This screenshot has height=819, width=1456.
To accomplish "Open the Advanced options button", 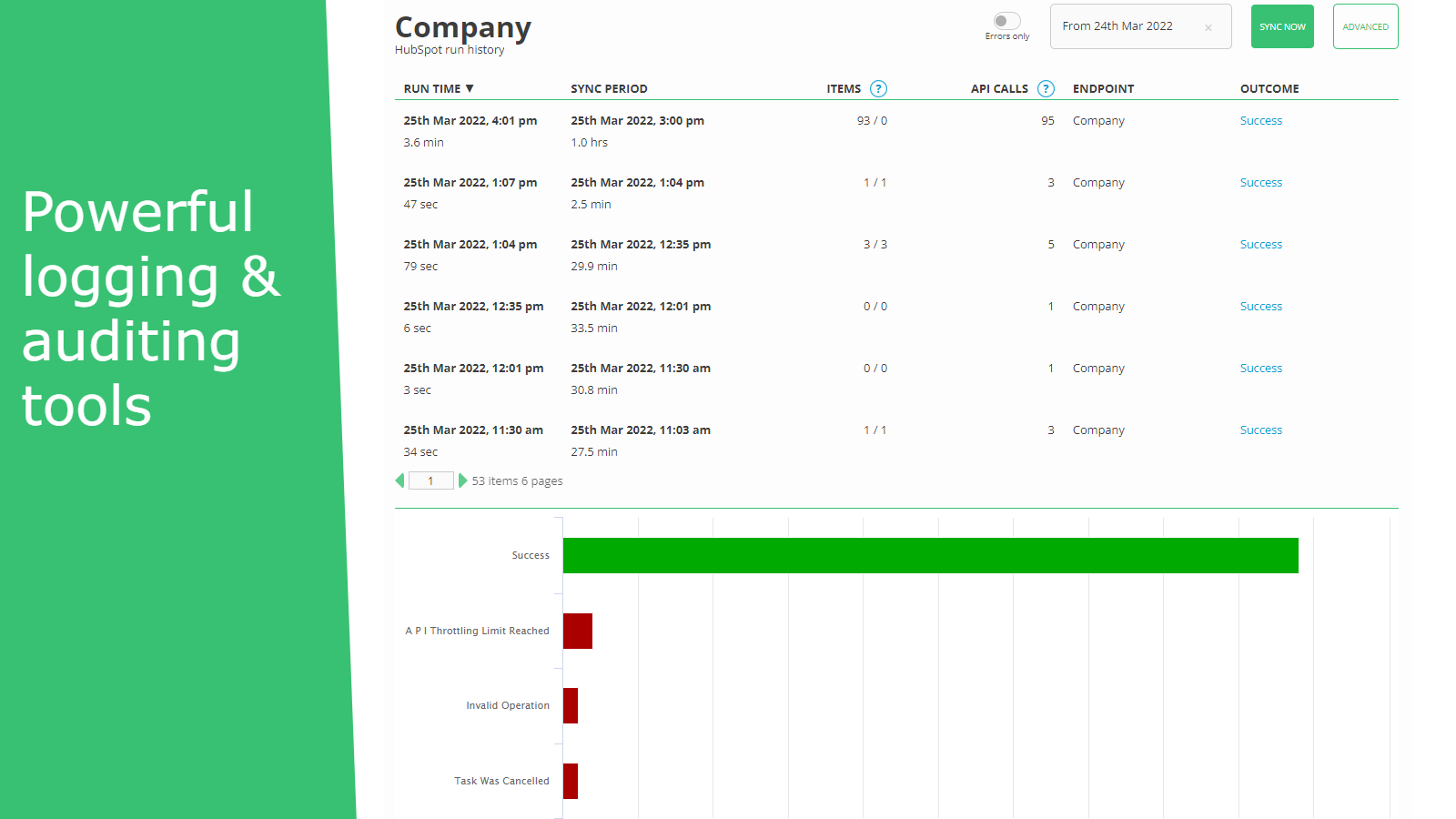I will pyautogui.click(x=1365, y=26).
